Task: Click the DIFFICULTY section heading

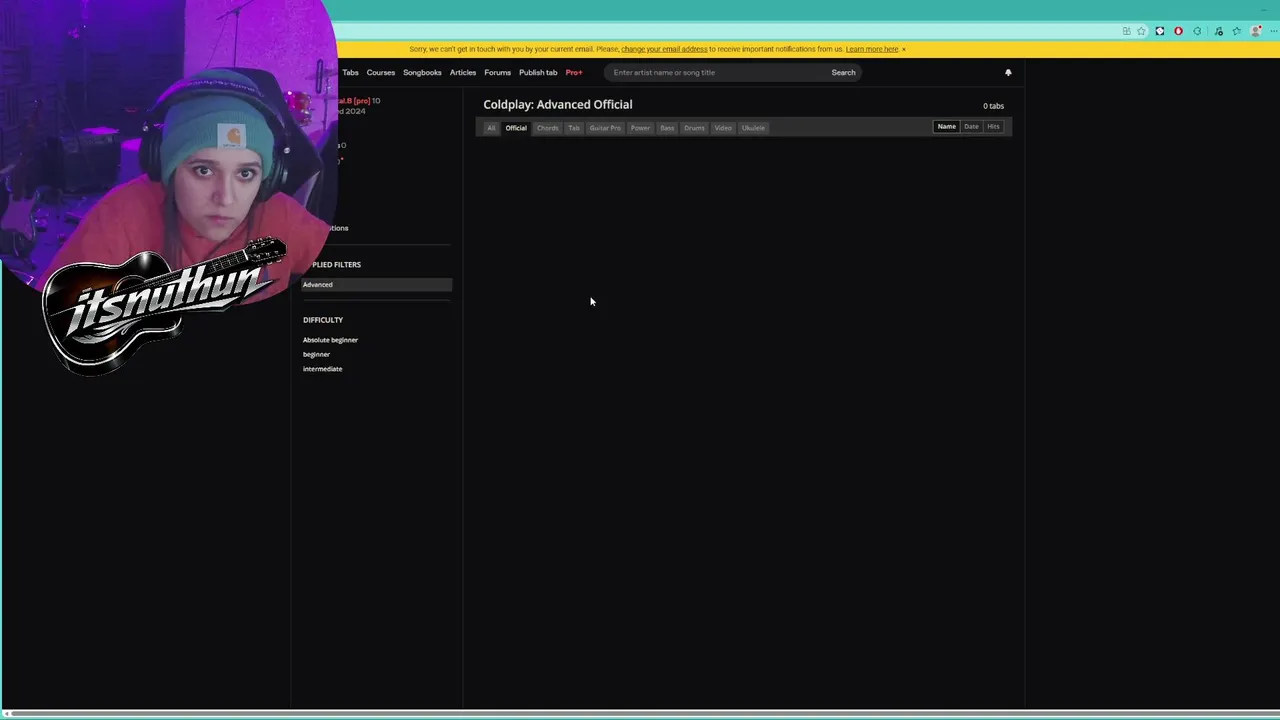Action: click(x=323, y=320)
